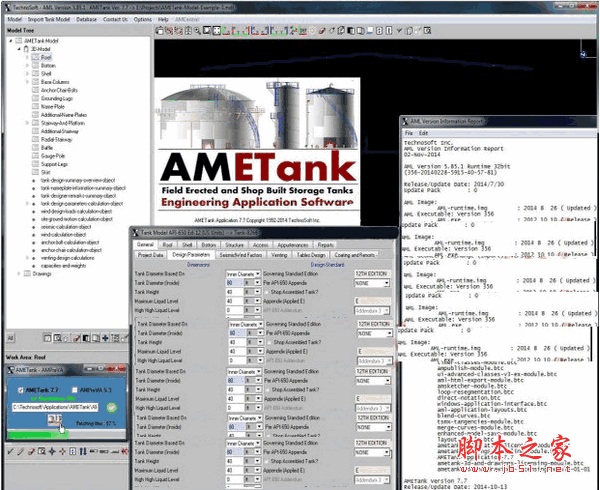600x490 pixels.
Task: Collapse the AMETank Model root node
Action: pyautogui.click(x=11, y=41)
